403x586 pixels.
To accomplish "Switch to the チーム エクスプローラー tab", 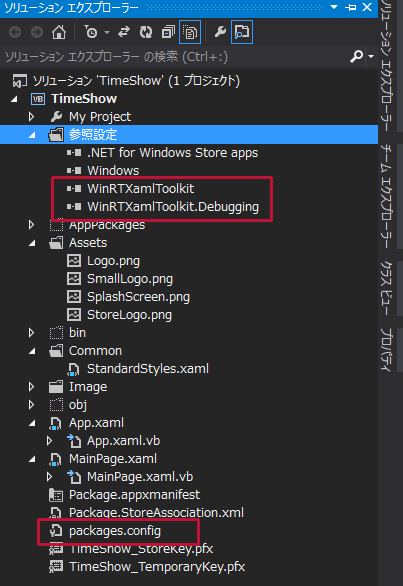I will tap(387, 196).
